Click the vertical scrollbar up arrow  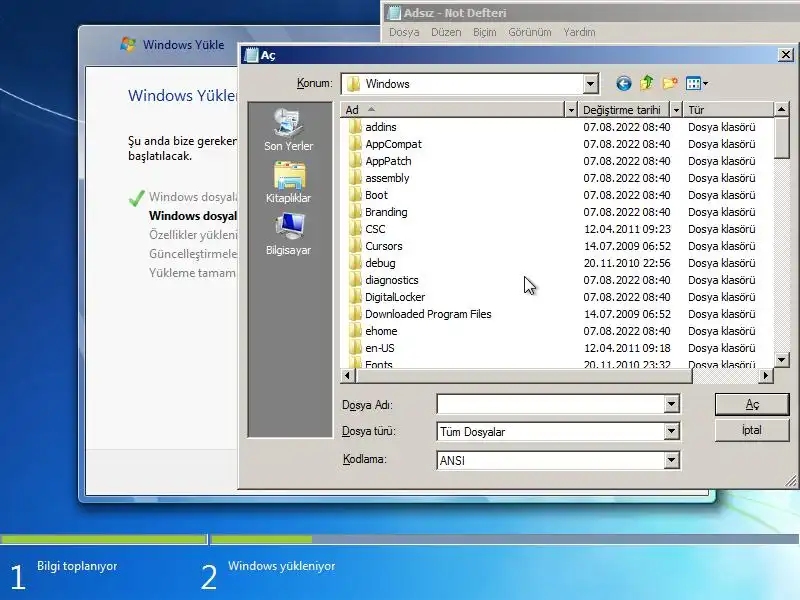coord(781,109)
